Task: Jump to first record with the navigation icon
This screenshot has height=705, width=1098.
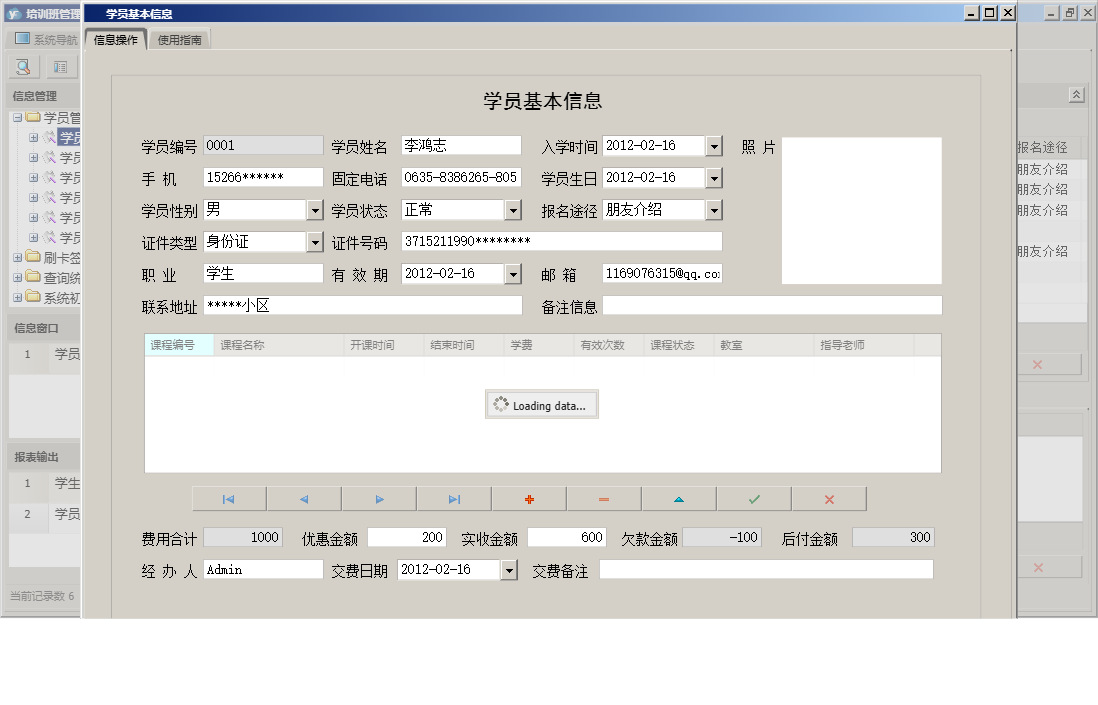Action: click(228, 498)
